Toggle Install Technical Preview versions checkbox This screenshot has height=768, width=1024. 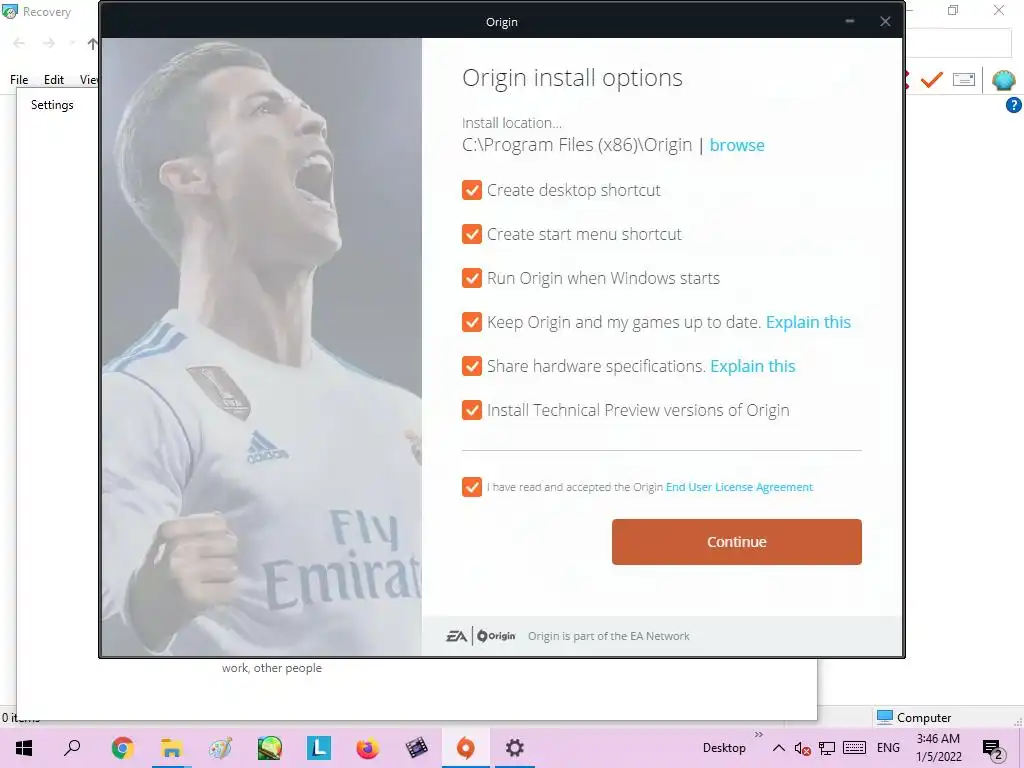point(472,410)
